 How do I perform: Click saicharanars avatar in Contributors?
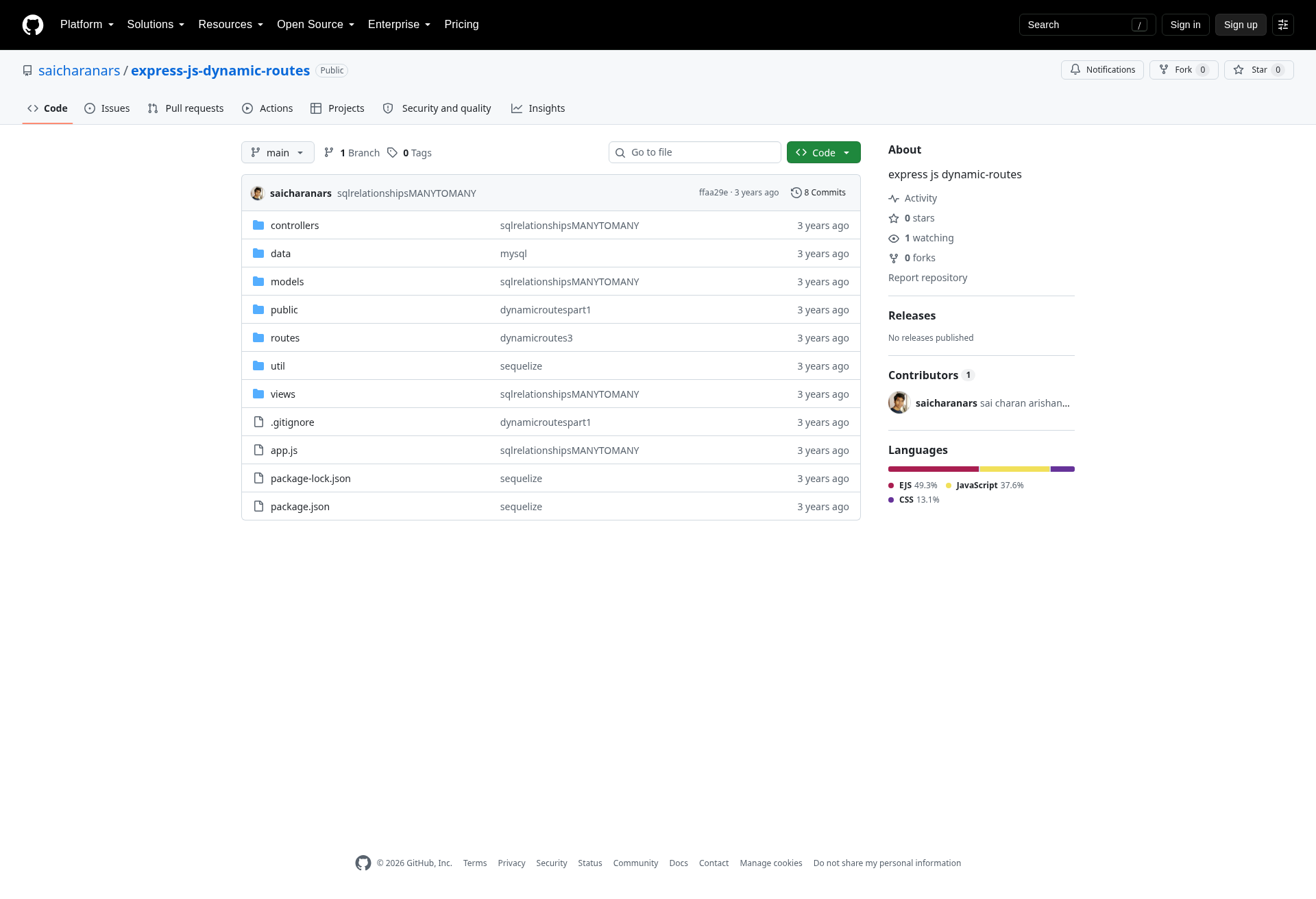pos(899,403)
